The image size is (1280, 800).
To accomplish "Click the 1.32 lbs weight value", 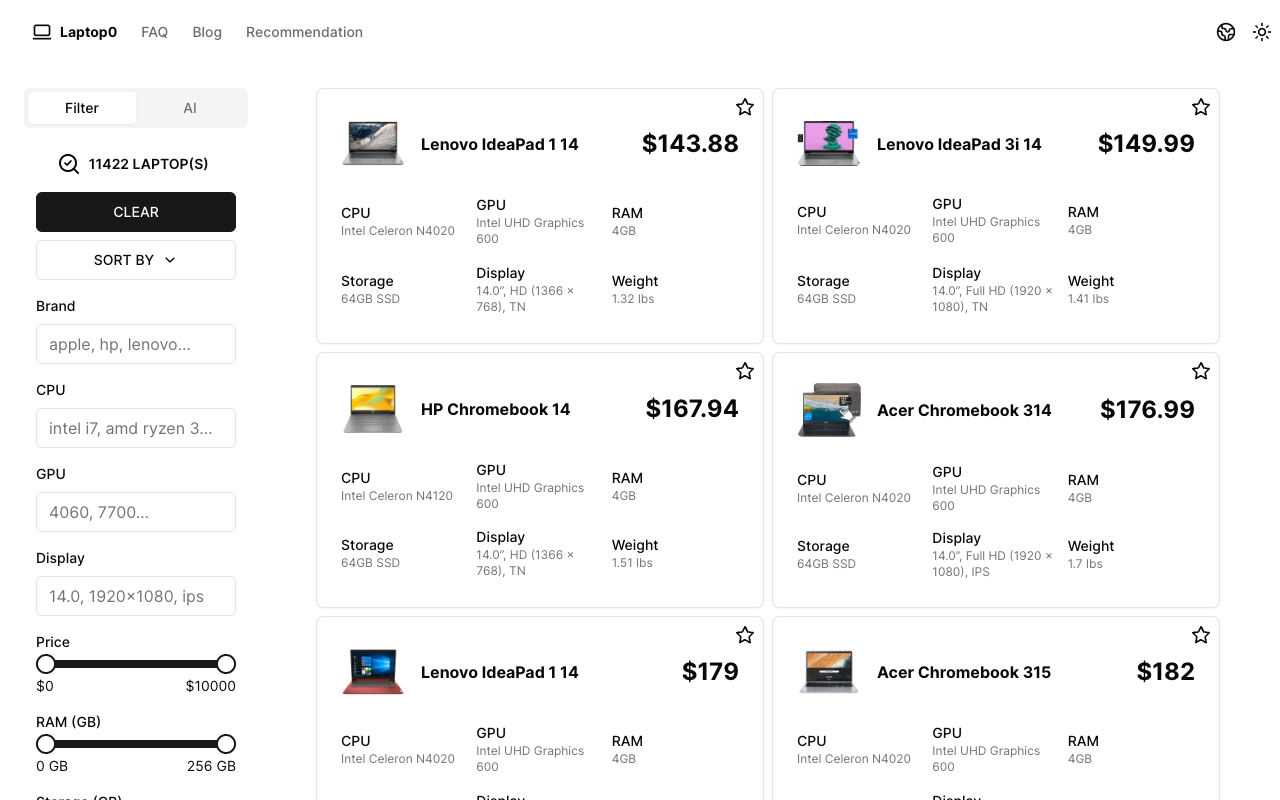I will coord(633,299).
